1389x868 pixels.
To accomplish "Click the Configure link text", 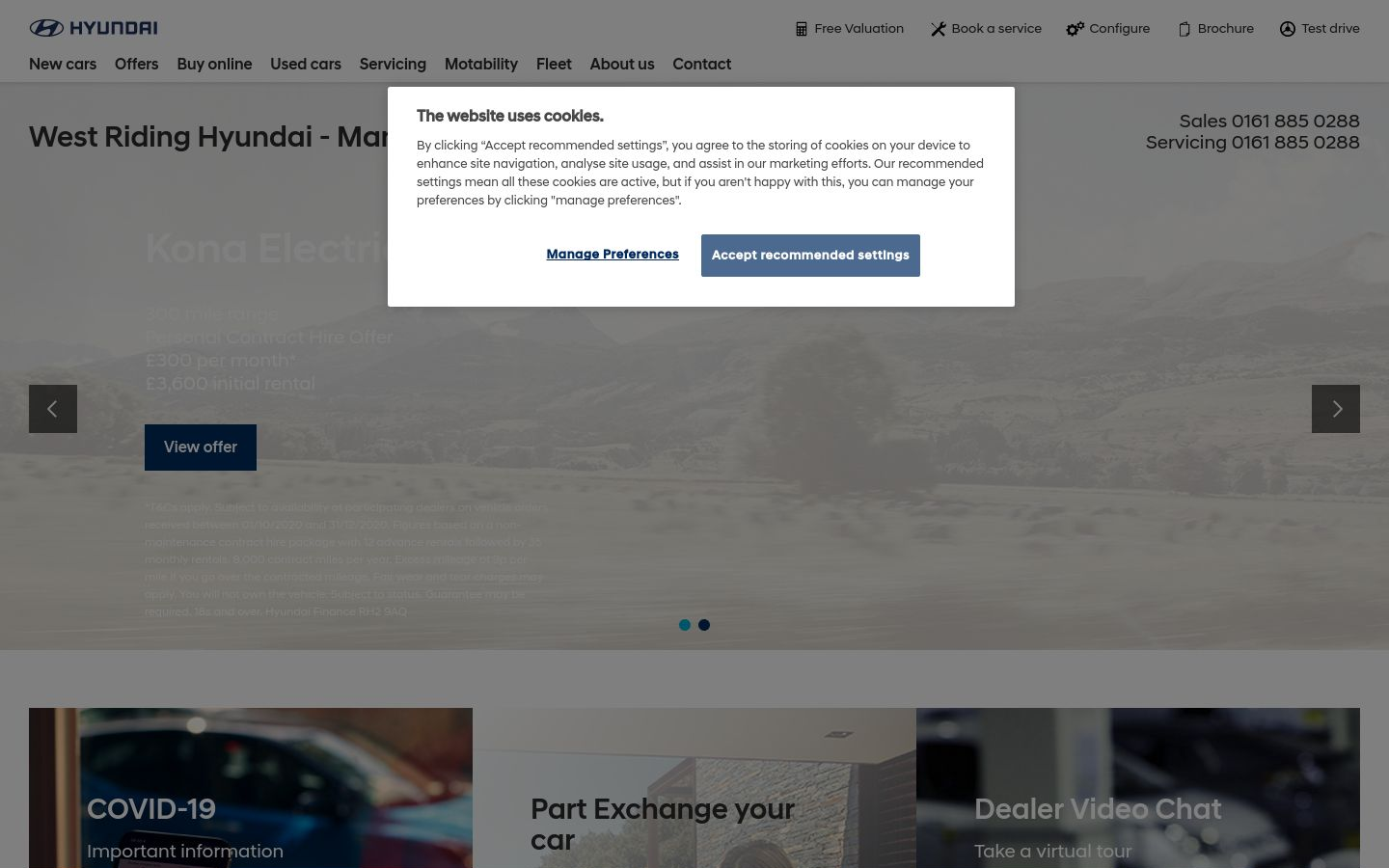I will [1119, 29].
